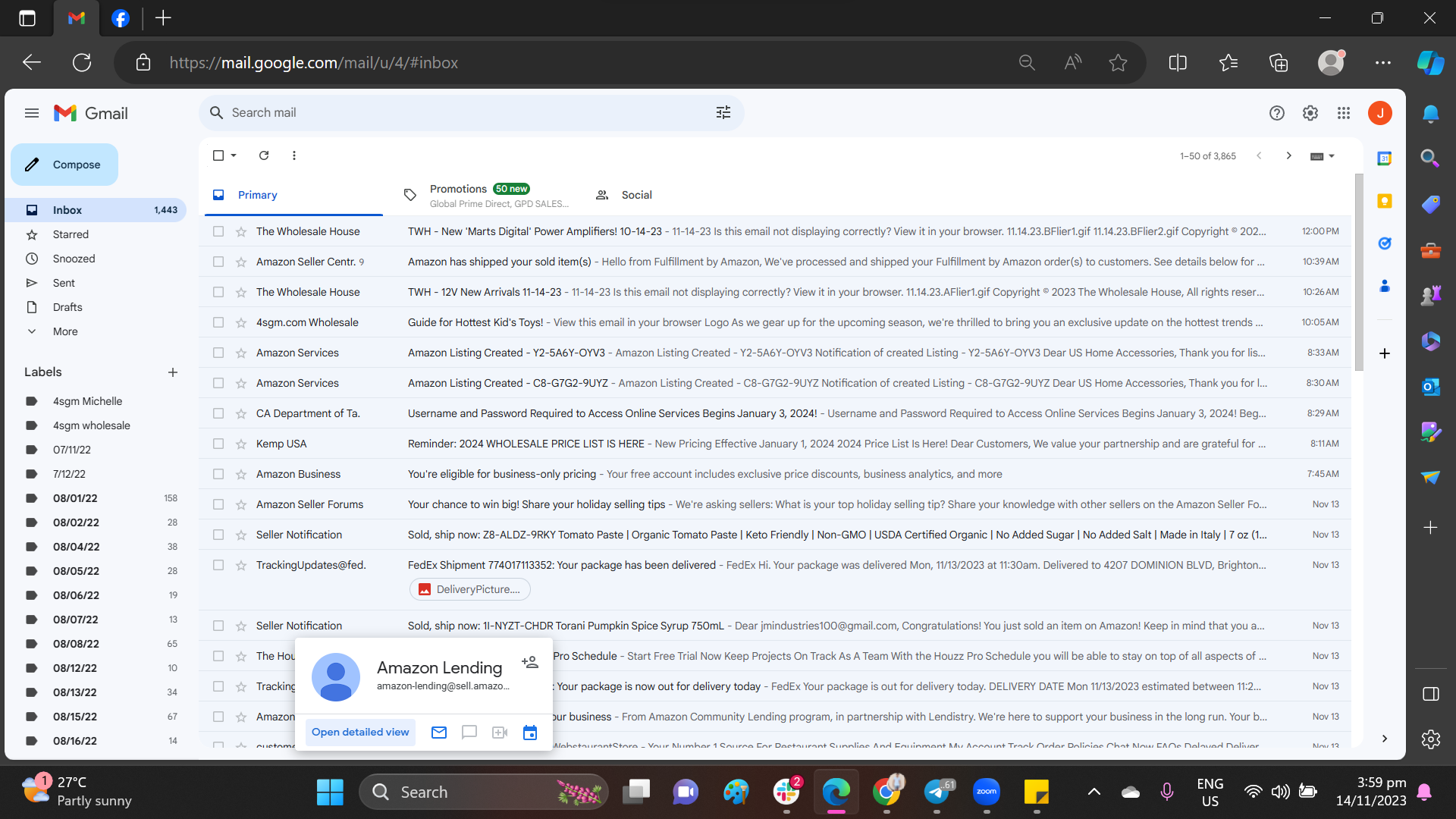Open Edge Copilot sidebar icon

(1430, 63)
